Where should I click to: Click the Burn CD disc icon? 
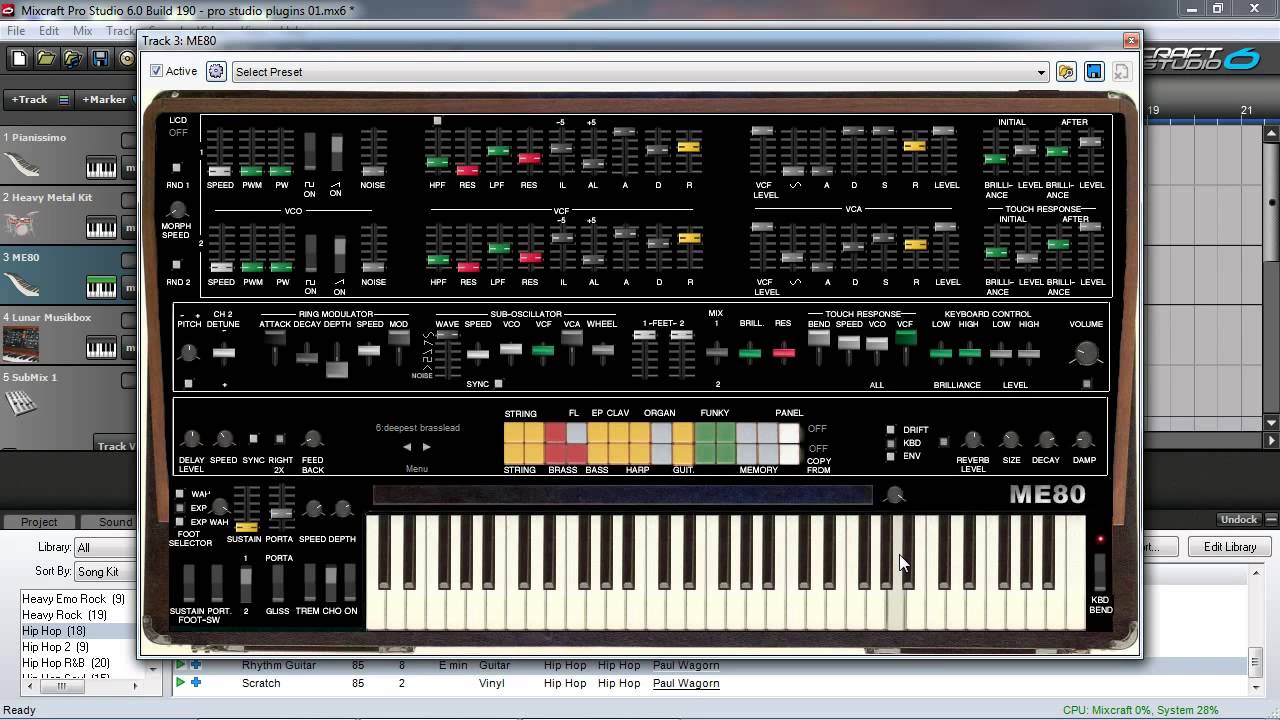pyautogui.click(x=128, y=59)
